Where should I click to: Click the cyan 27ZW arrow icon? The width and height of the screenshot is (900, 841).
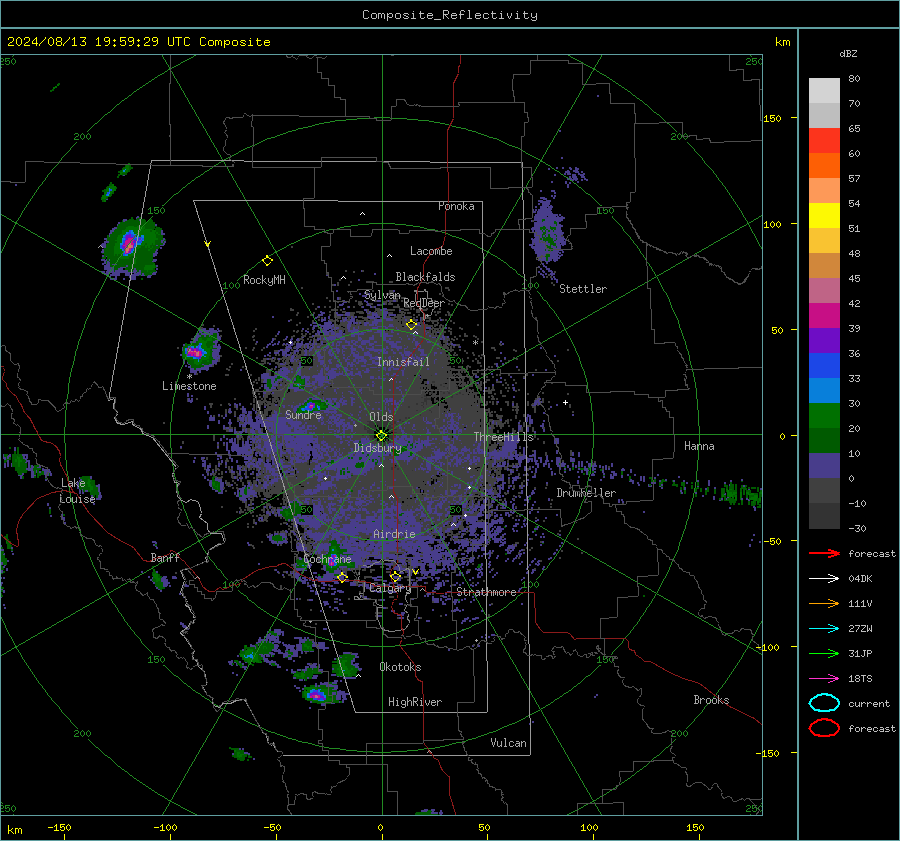click(x=824, y=629)
